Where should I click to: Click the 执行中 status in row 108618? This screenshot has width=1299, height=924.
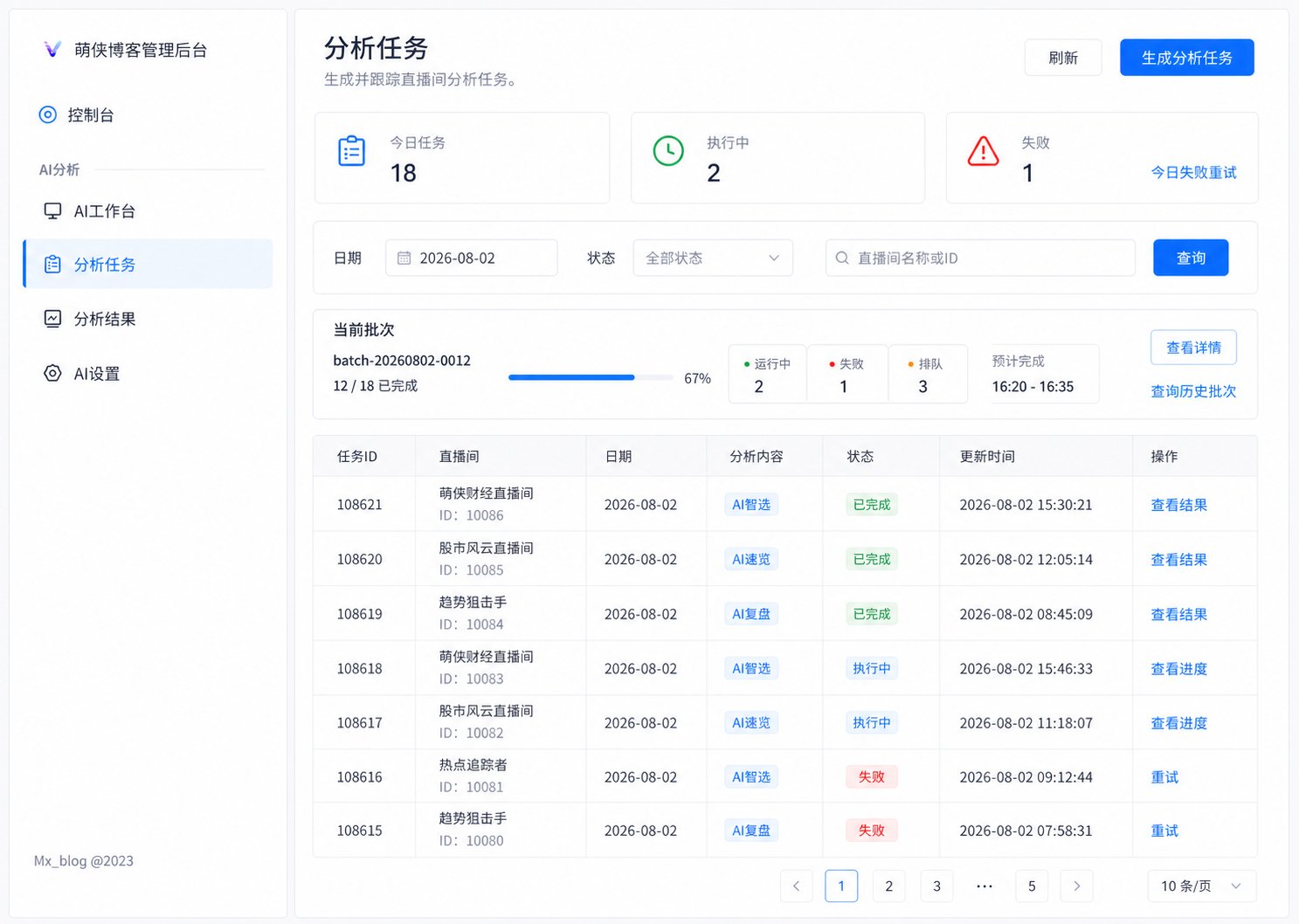(872, 668)
